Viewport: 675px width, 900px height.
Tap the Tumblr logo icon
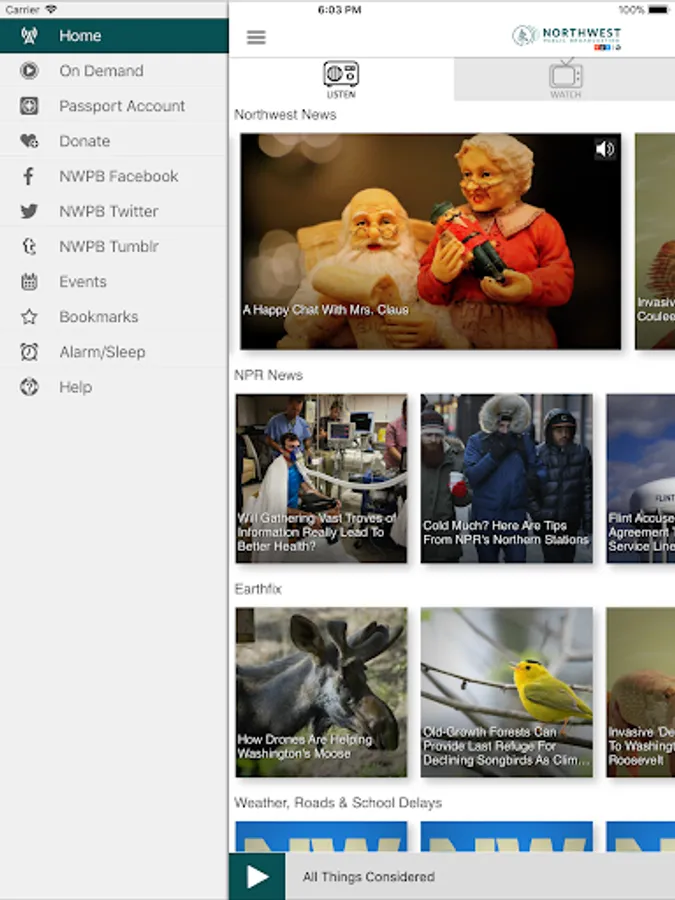coord(29,246)
